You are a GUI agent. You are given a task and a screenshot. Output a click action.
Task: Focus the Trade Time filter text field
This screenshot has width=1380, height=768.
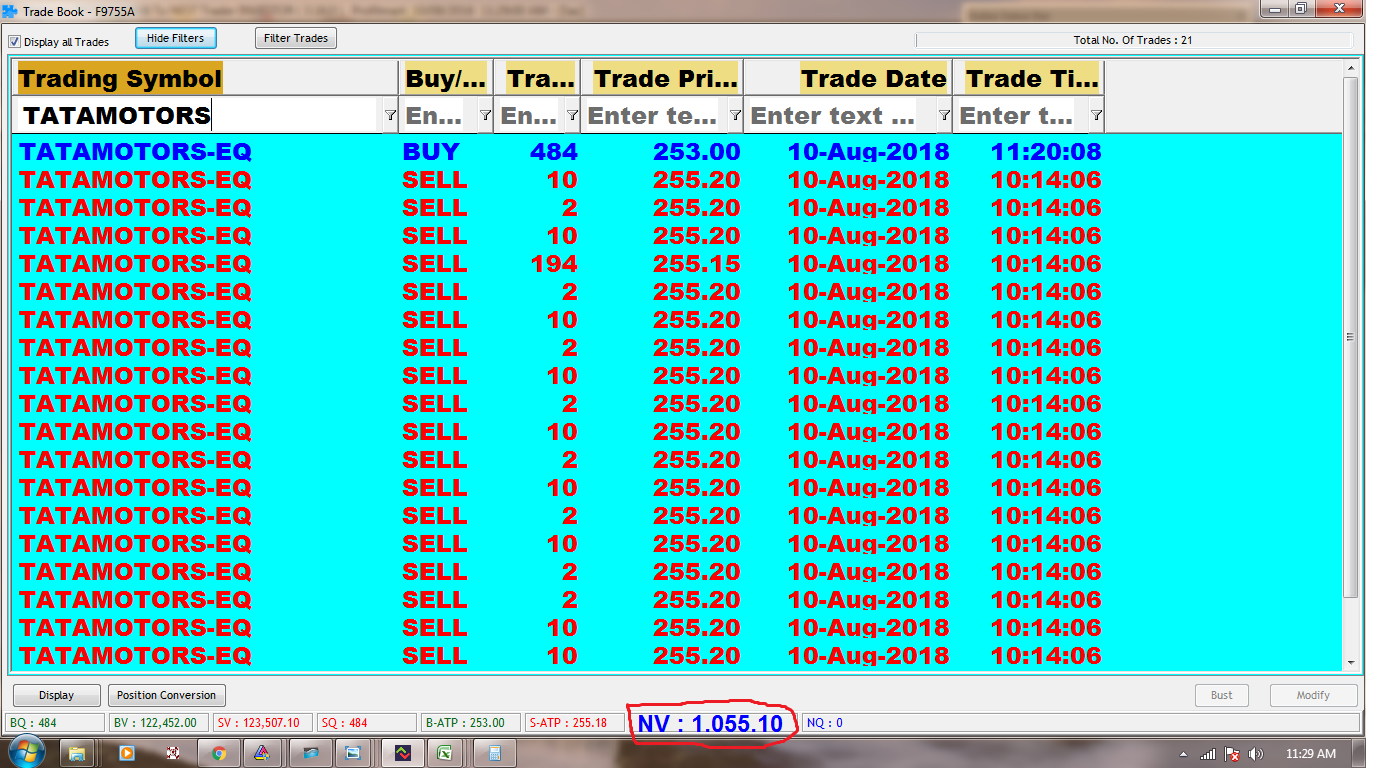pyautogui.click(x=1021, y=116)
